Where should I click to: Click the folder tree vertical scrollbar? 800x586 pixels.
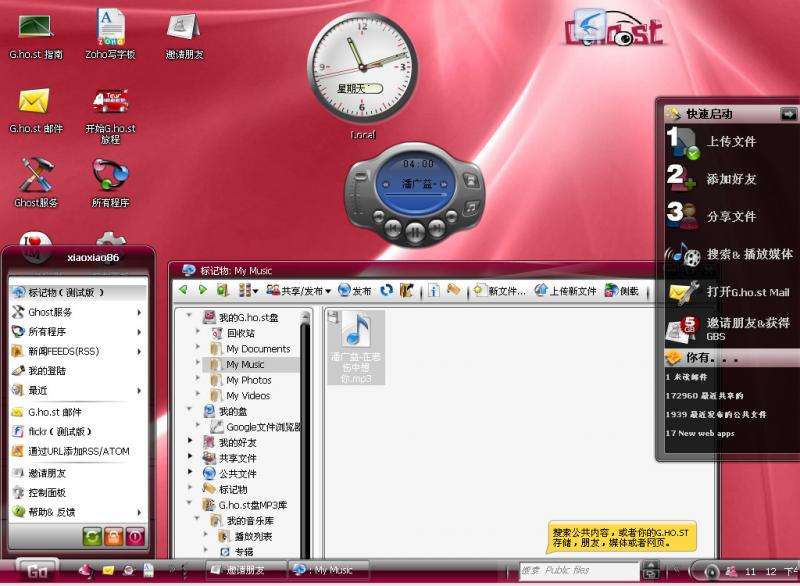(x=306, y=434)
